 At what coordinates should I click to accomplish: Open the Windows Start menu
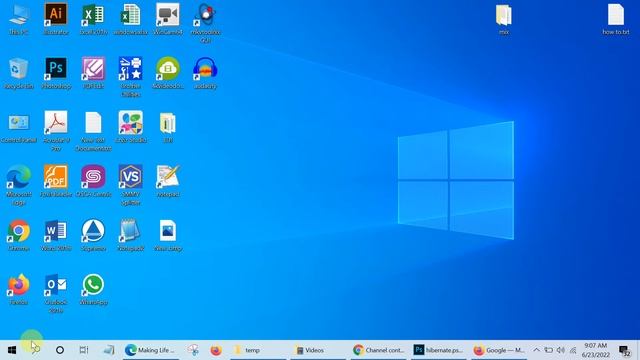12,350
